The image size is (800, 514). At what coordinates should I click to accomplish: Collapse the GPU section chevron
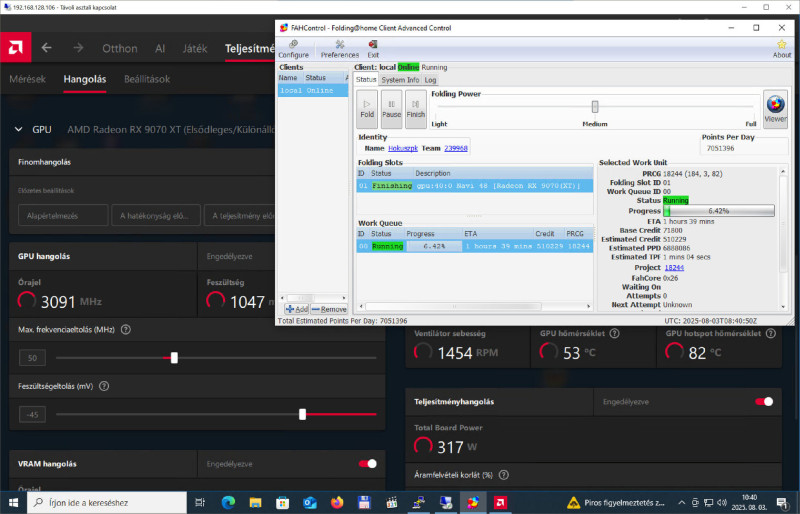pyautogui.click(x=18, y=130)
